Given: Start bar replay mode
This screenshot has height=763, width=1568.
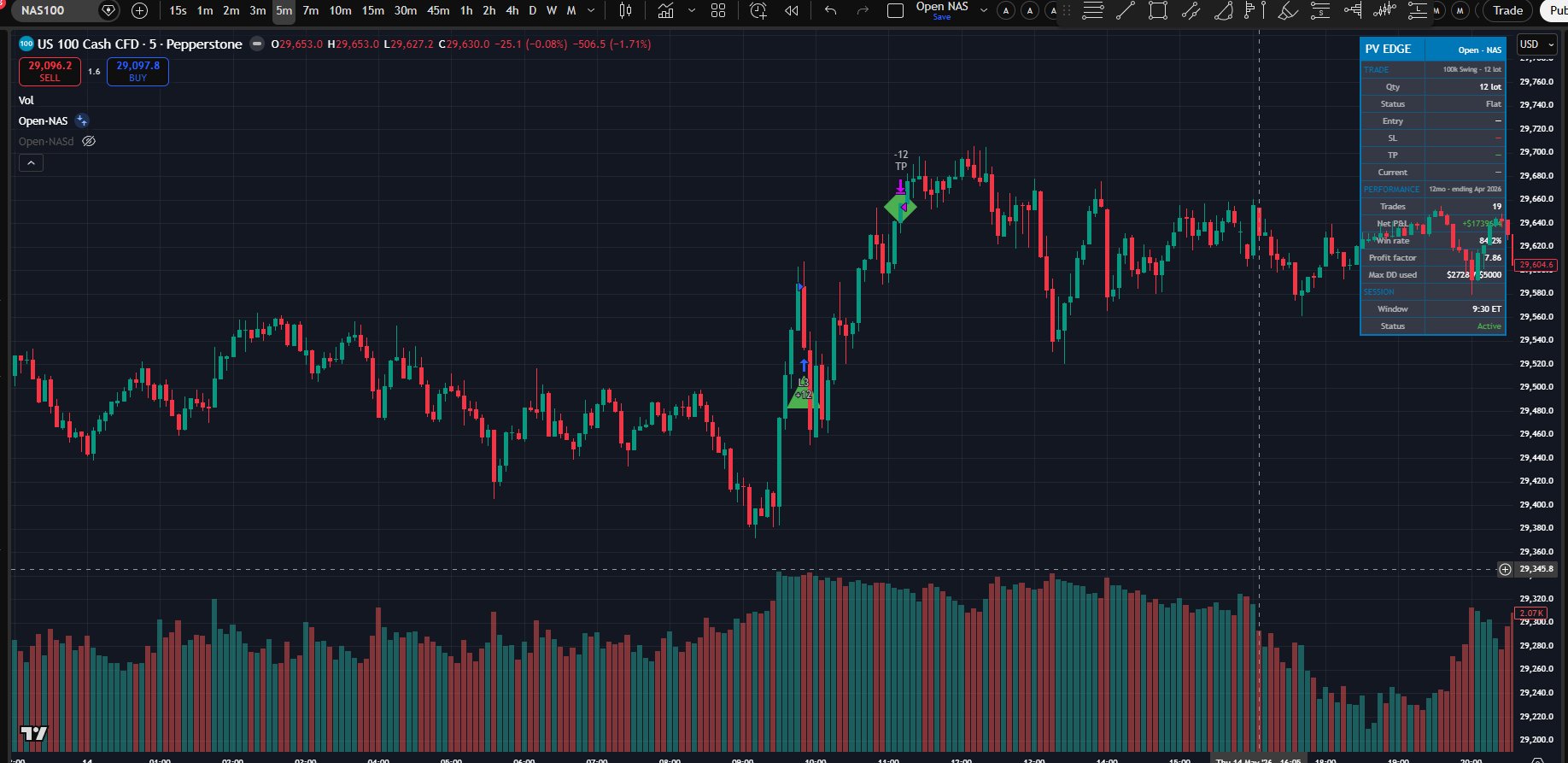Looking at the screenshot, I should [x=792, y=10].
